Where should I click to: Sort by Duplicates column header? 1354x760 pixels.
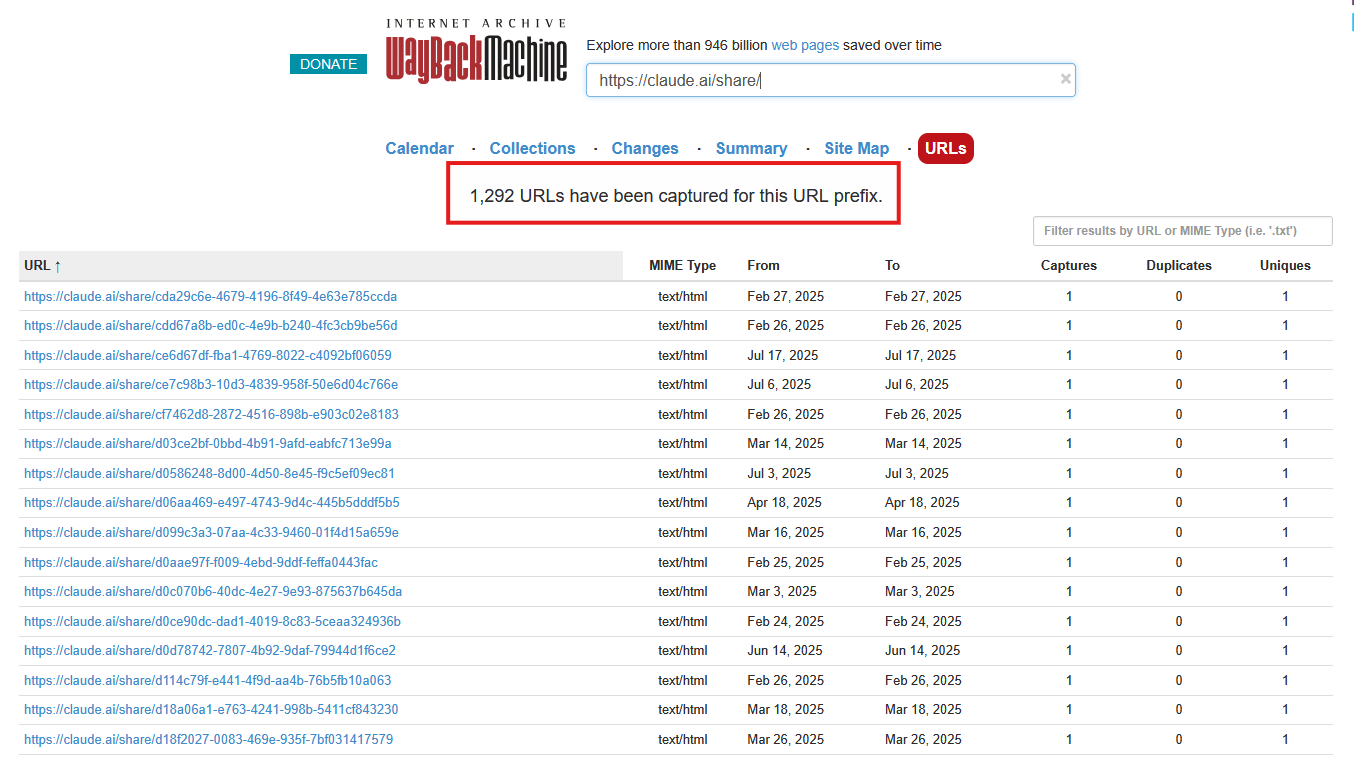pyautogui.click(x=1179, y=266)
